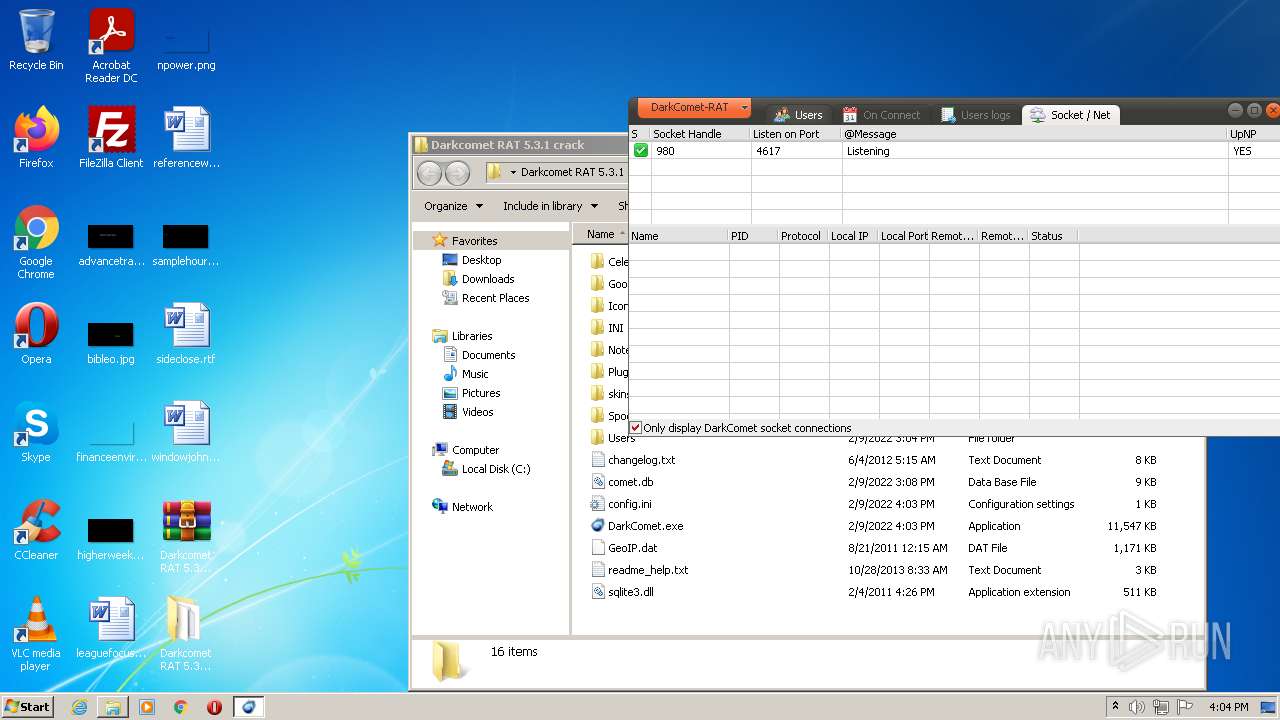Show hidden system tray icons
Screen dimensions: 1280x720
pos(1115,706)
